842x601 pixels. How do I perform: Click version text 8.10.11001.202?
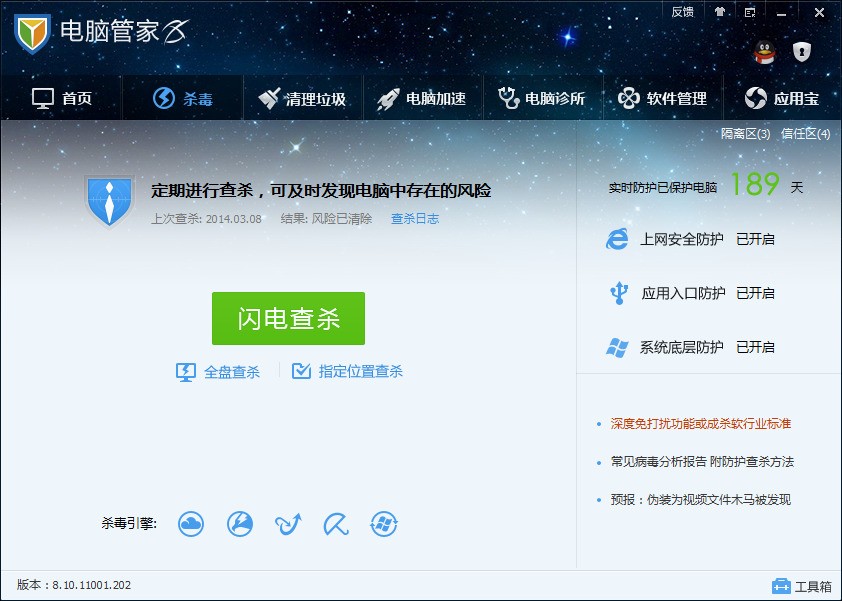coord(91,585)
